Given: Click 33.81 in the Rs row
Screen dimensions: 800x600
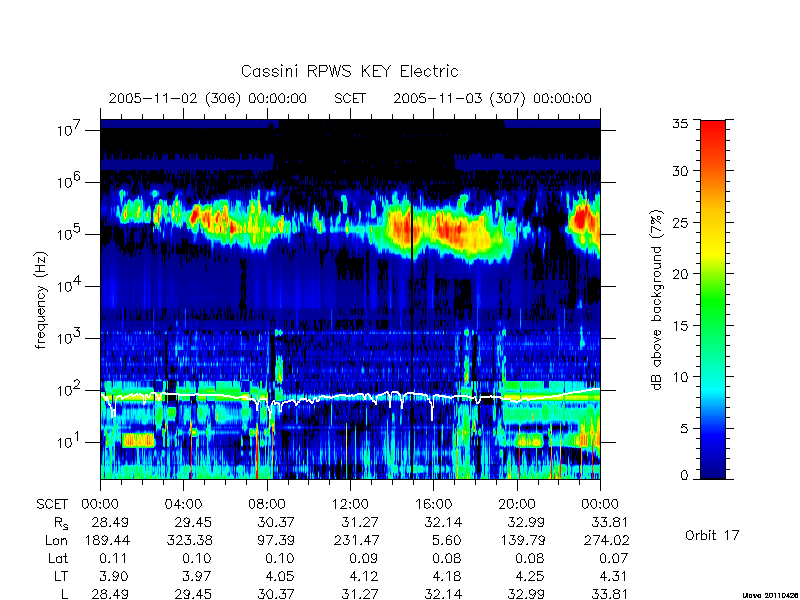Looking at the screenshot, I should [609, 522].
